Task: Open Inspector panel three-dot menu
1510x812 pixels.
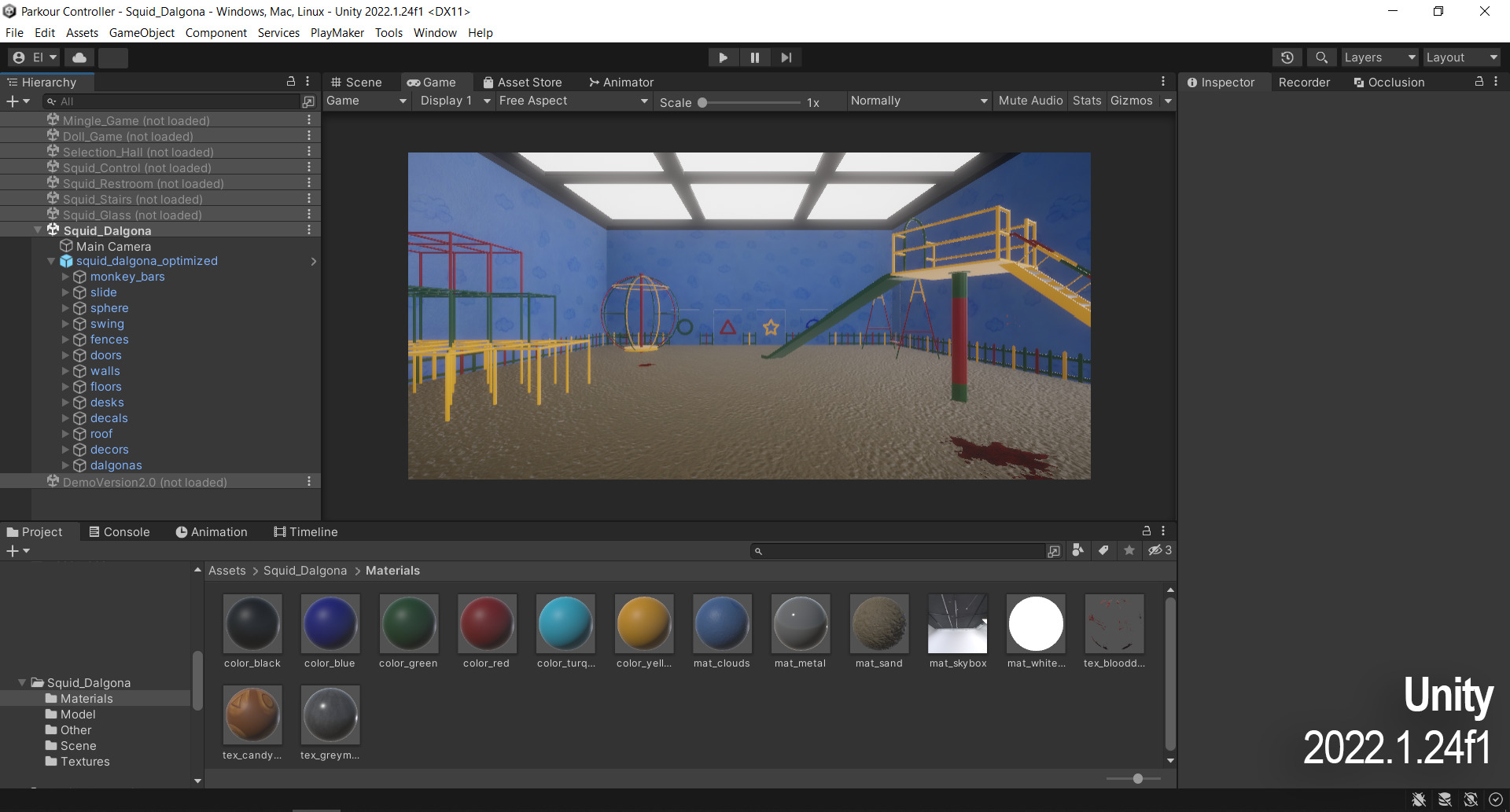Action: 1496,82
